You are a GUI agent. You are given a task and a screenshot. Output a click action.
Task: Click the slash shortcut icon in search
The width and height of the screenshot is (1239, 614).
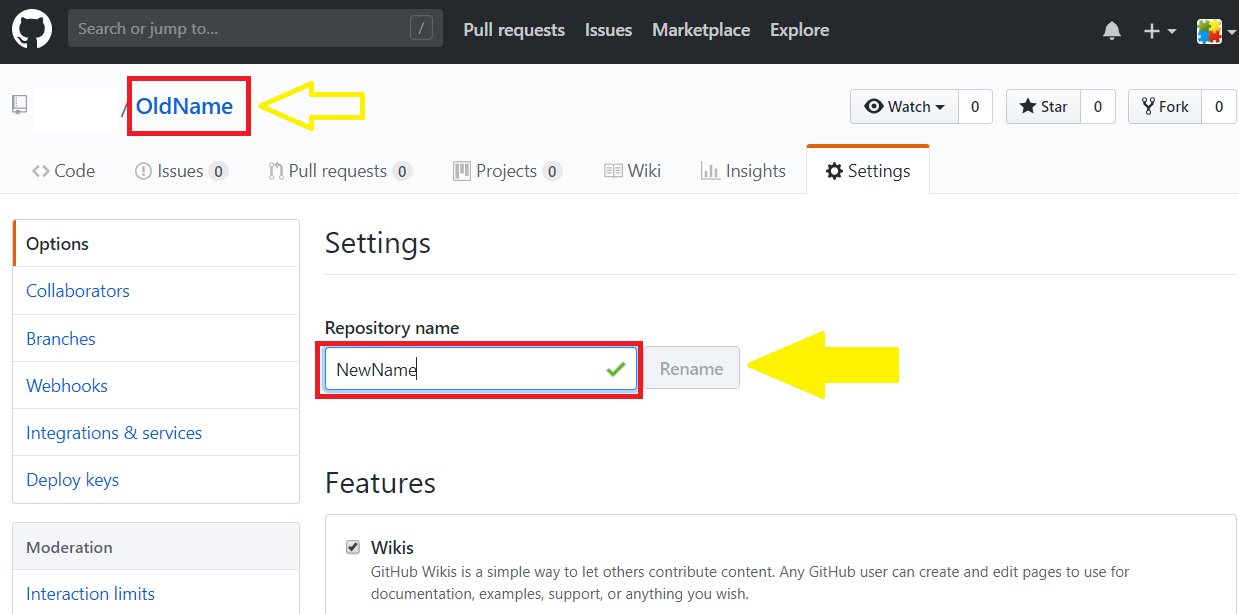(421, 29)
